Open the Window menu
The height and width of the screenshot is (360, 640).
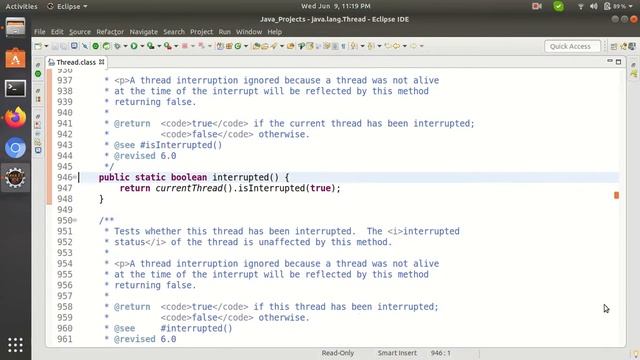249,32
